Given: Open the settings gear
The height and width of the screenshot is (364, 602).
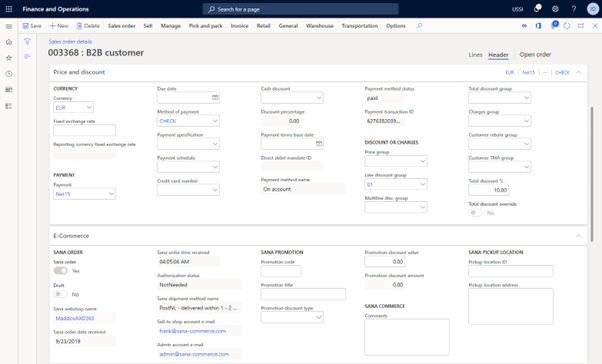Looking at the screenshot, I should 555,9.
